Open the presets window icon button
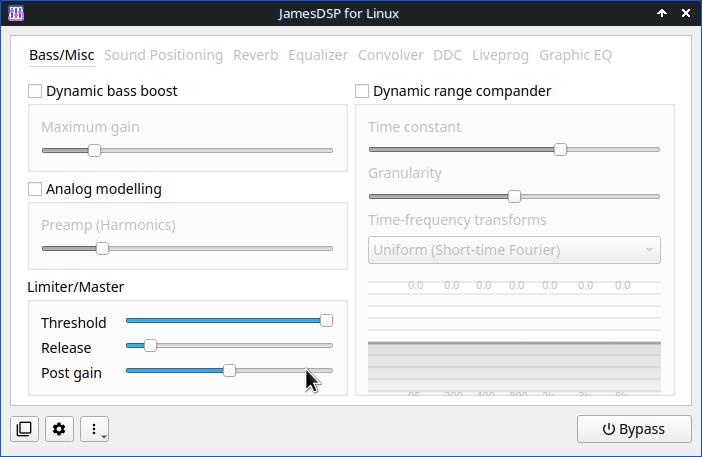702x457 pixels. click(24, 429)
